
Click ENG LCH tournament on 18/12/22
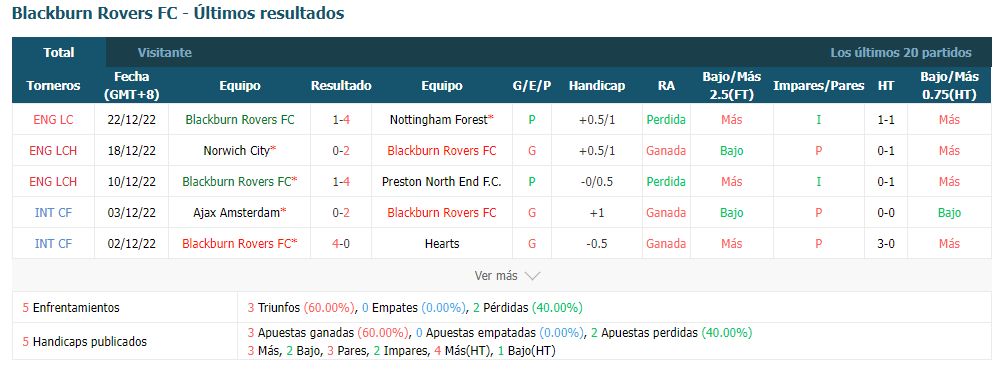pyautogui.click(x=53, y=151)
